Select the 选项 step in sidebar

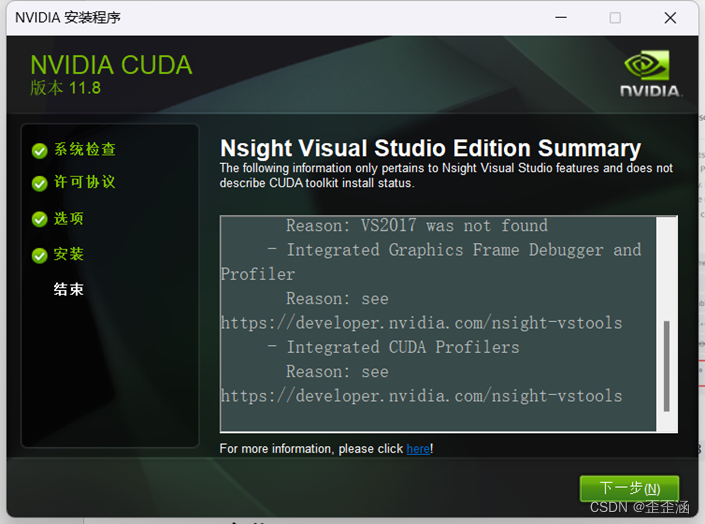point(69,219)
